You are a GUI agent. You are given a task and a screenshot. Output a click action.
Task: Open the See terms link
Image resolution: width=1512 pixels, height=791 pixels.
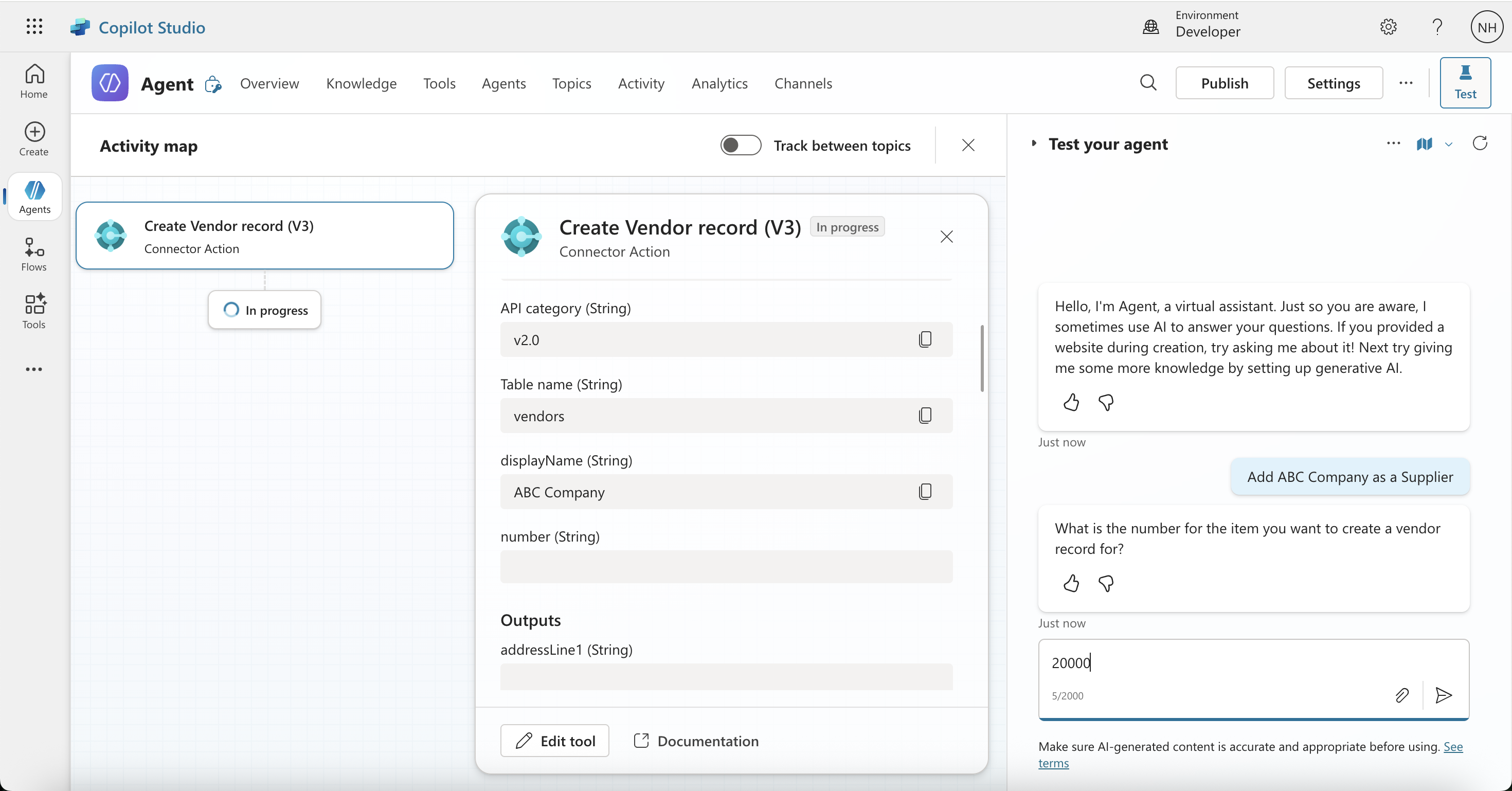coord(1453,746)
